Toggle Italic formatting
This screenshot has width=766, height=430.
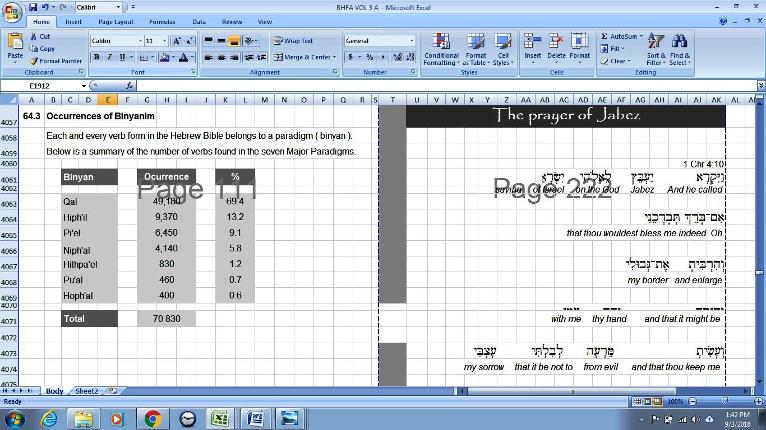pyautogui.click(x=110, y=57)
